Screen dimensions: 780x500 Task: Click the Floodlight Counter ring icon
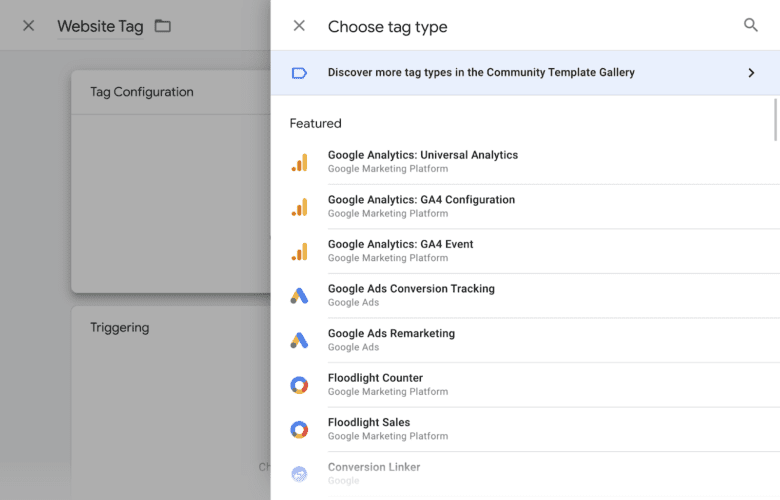coord(299,385)
